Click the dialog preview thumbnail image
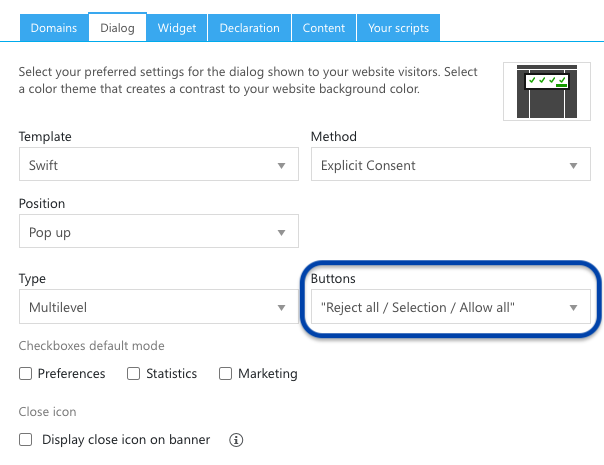Image resolution: width=604 pixels, height=465 pixels. point(547,91)
